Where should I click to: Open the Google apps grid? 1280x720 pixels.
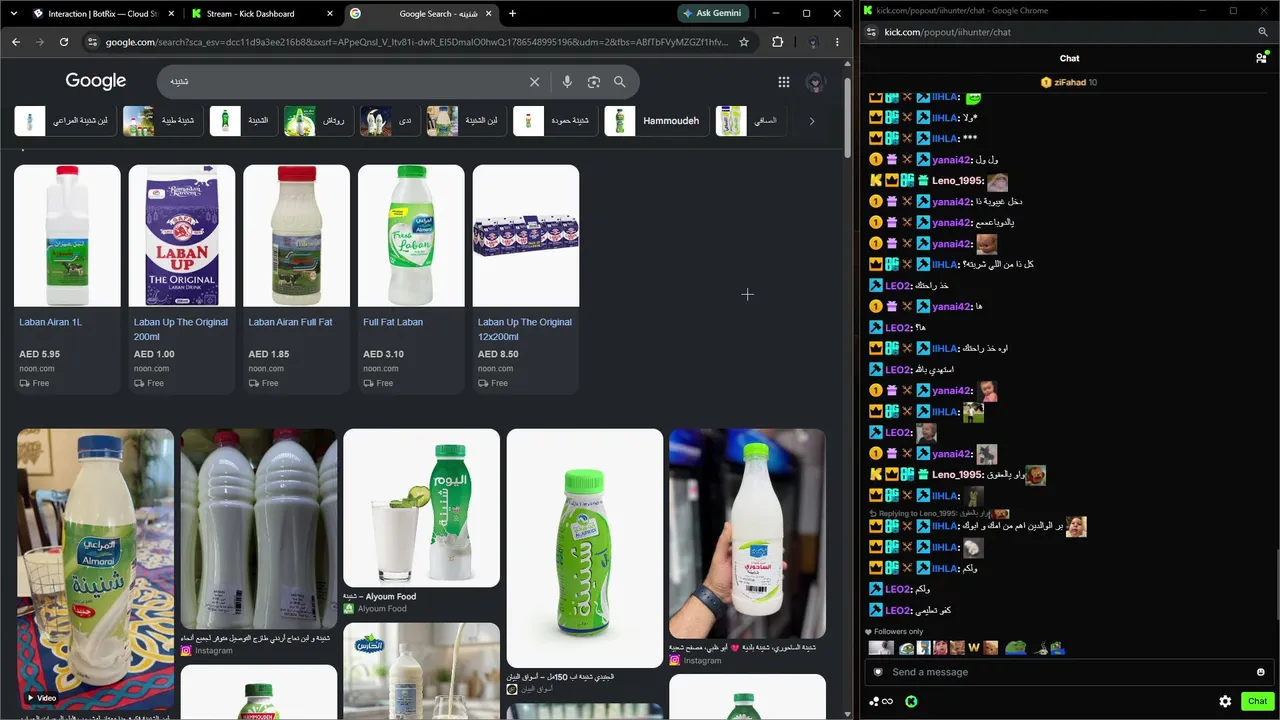(x=784, y=82)
